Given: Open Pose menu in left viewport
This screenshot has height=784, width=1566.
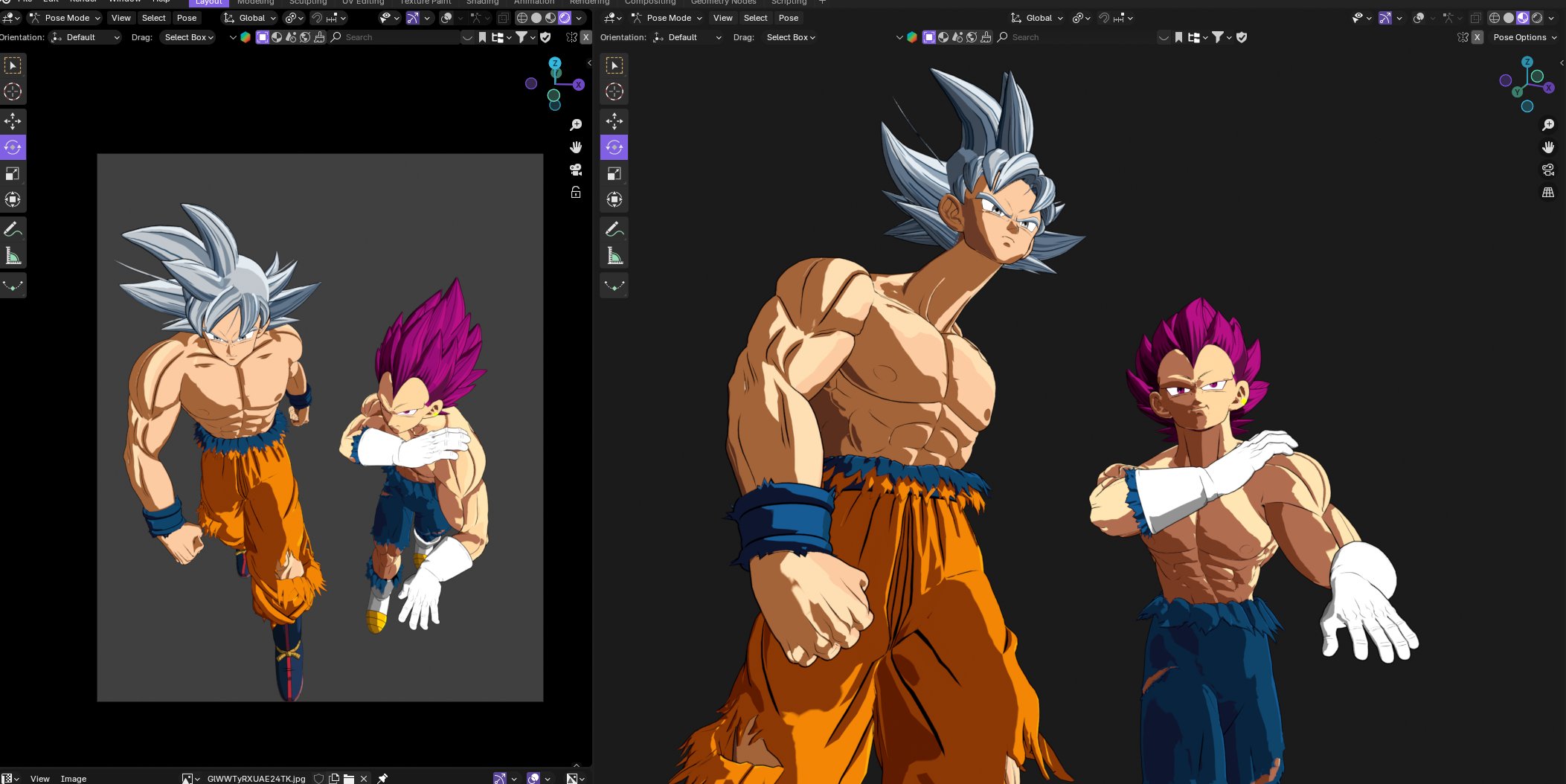Looking at the screenshot, I should pyautogui.click(x=187, y=18).
